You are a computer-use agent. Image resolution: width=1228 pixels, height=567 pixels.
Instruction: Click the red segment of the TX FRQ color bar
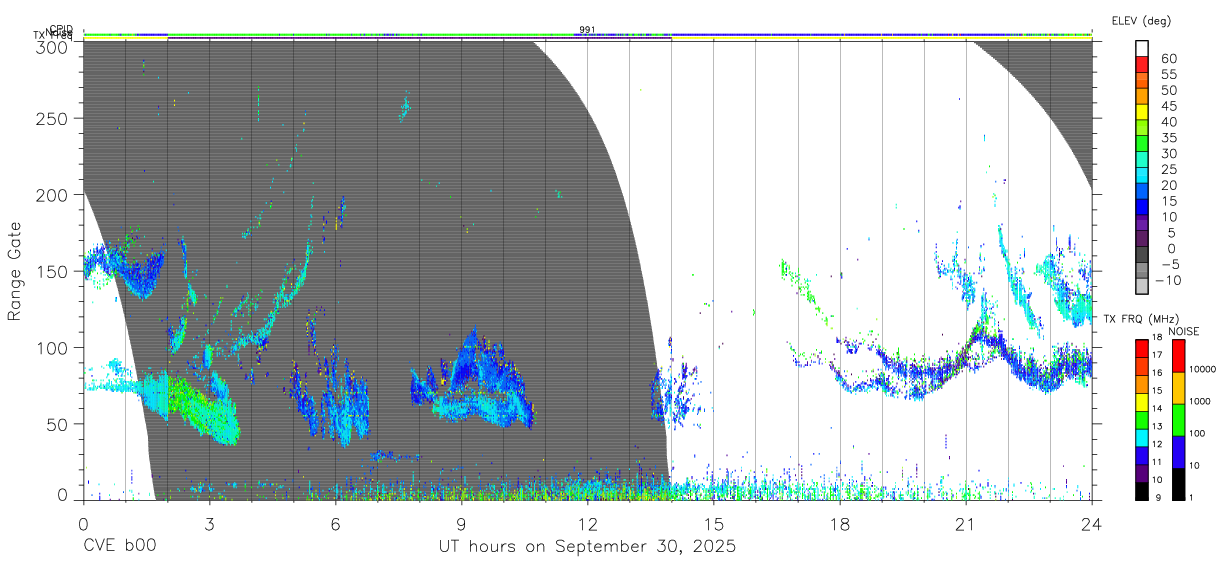pos(1142,347)
